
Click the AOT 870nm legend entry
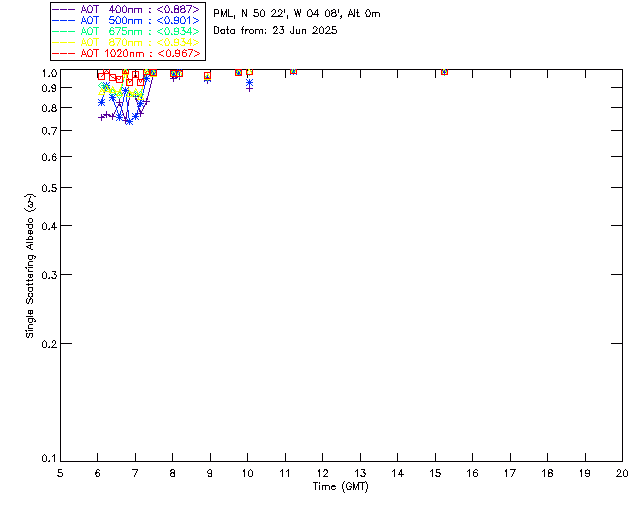coord(126,42)
